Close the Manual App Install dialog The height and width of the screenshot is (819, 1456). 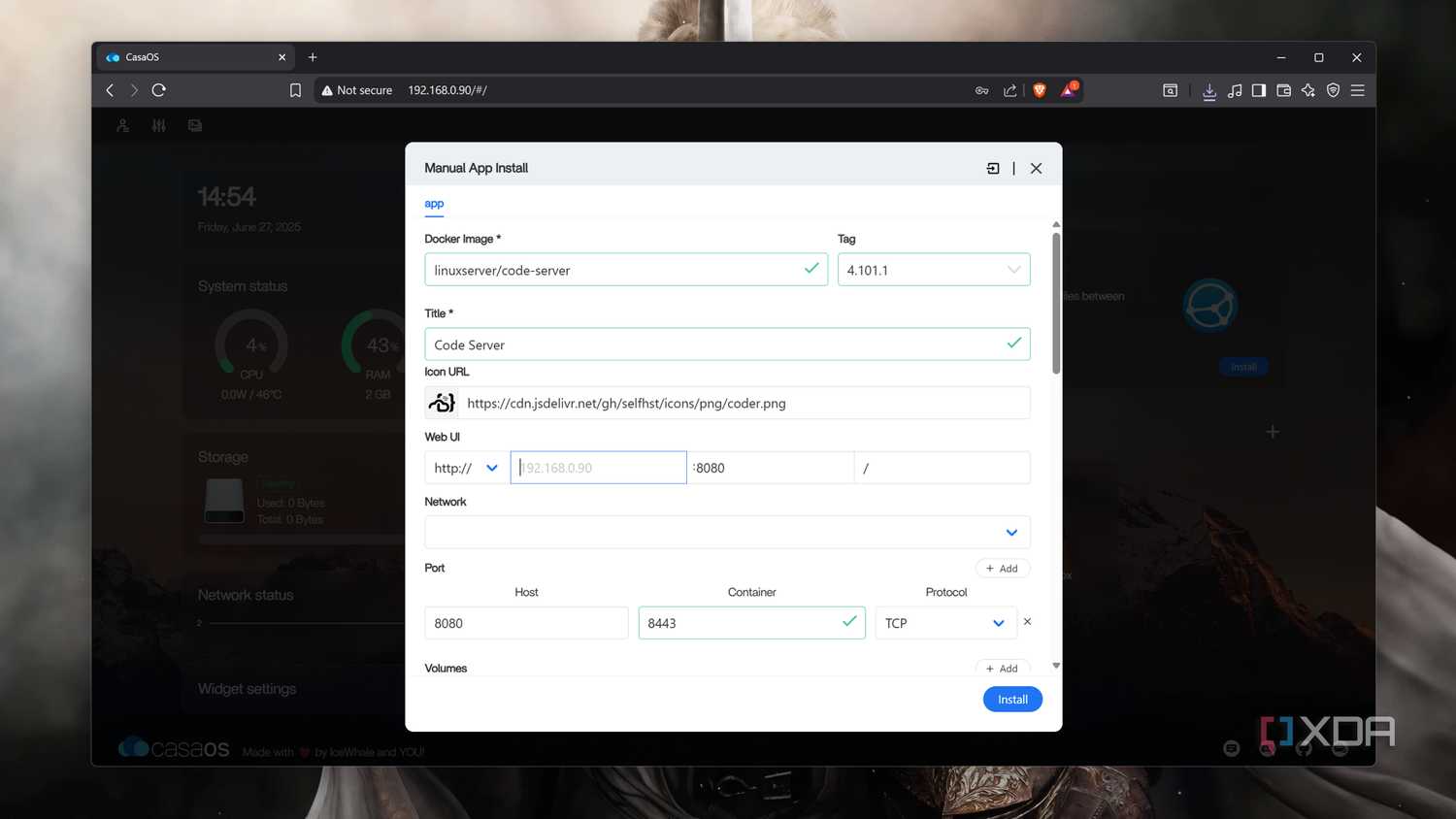click(x=1037, y=168)
